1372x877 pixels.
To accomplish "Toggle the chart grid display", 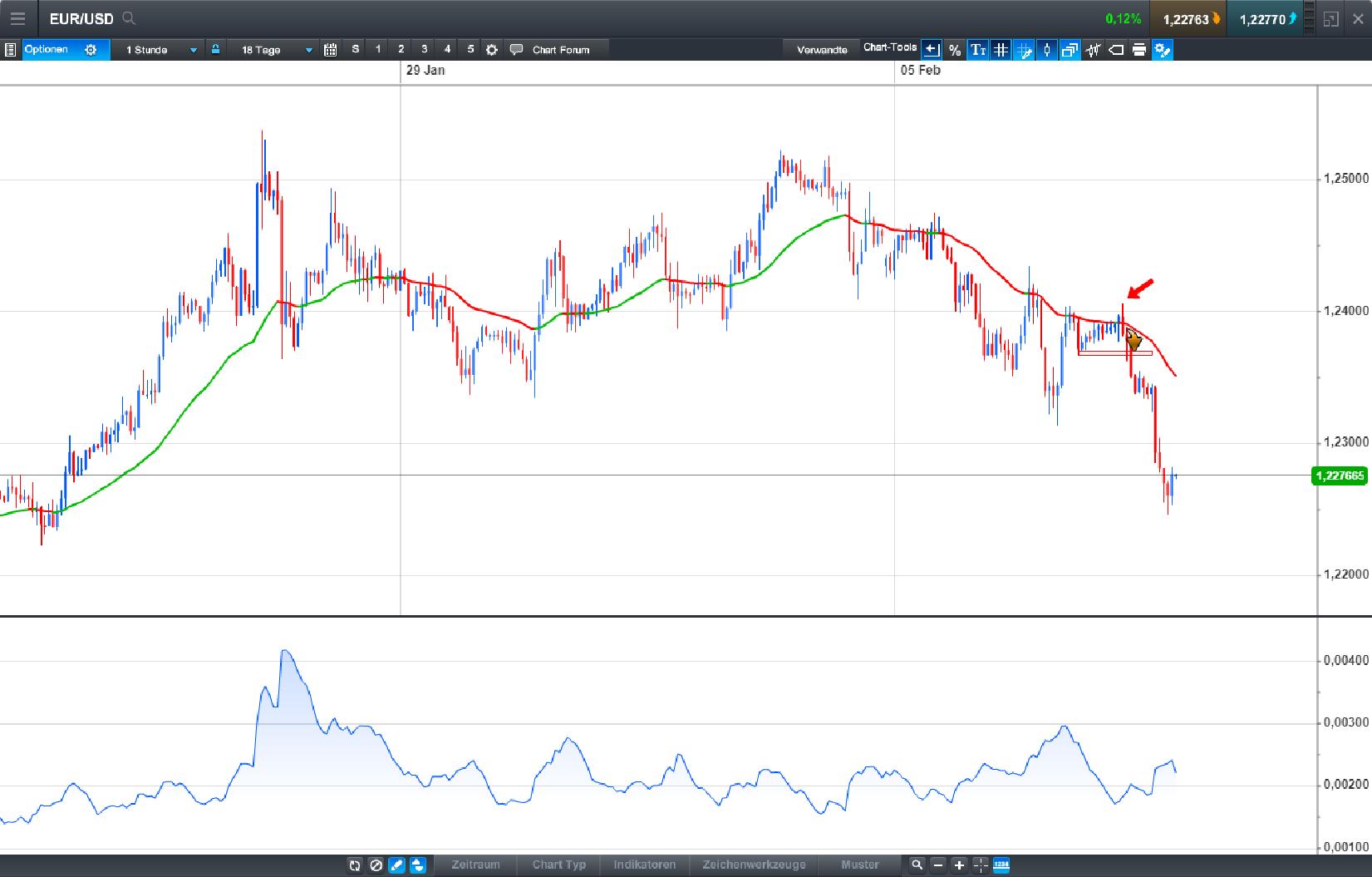I will point(1000,50).
